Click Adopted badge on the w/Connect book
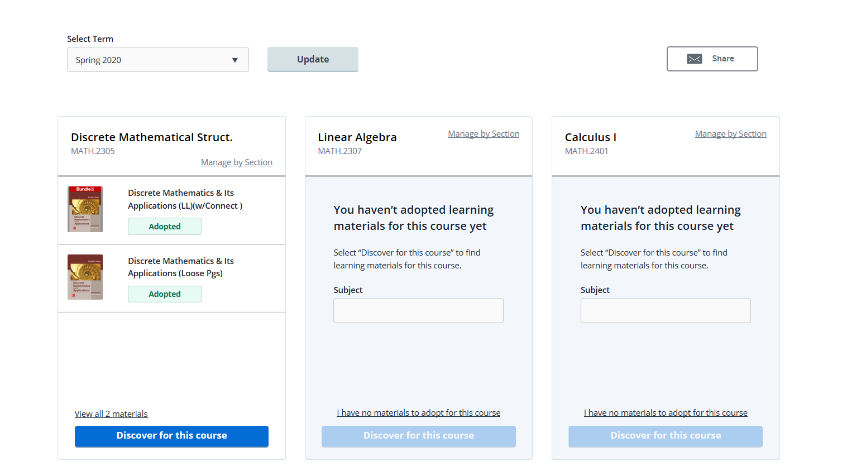847x476 pixels. click(x=165, y=227)
